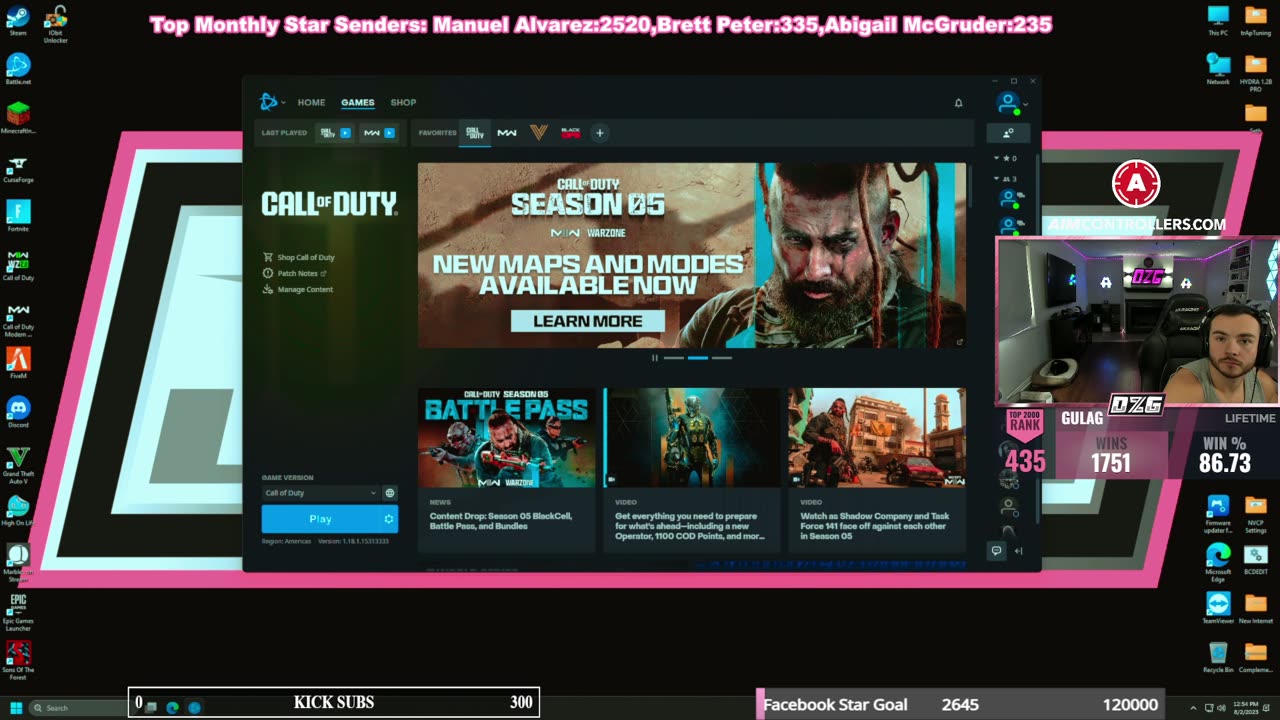Open IObit Unlocker desktop icon
Screen dimensions: 1280x720
[56, 24]
